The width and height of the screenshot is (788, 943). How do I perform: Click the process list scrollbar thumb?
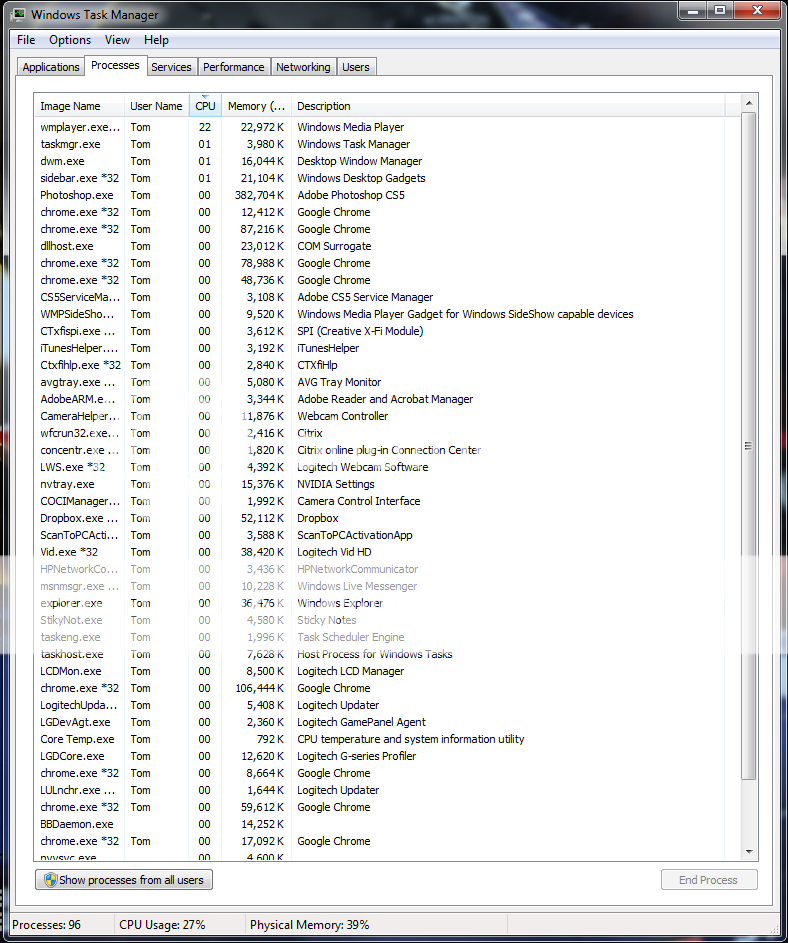(749, 446)
